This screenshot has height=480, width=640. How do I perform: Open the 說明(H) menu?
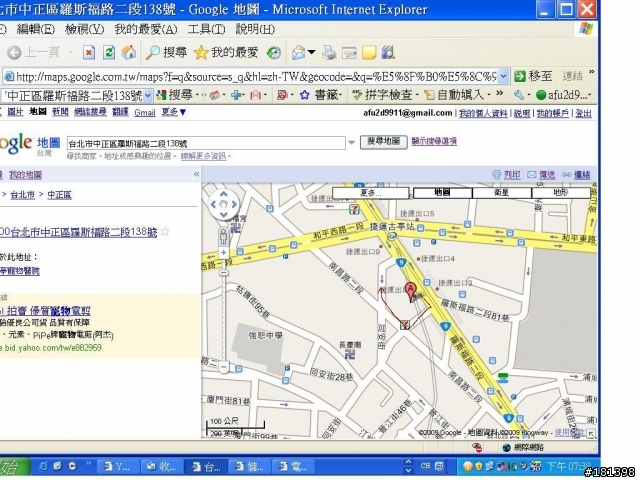coord(255,29)
